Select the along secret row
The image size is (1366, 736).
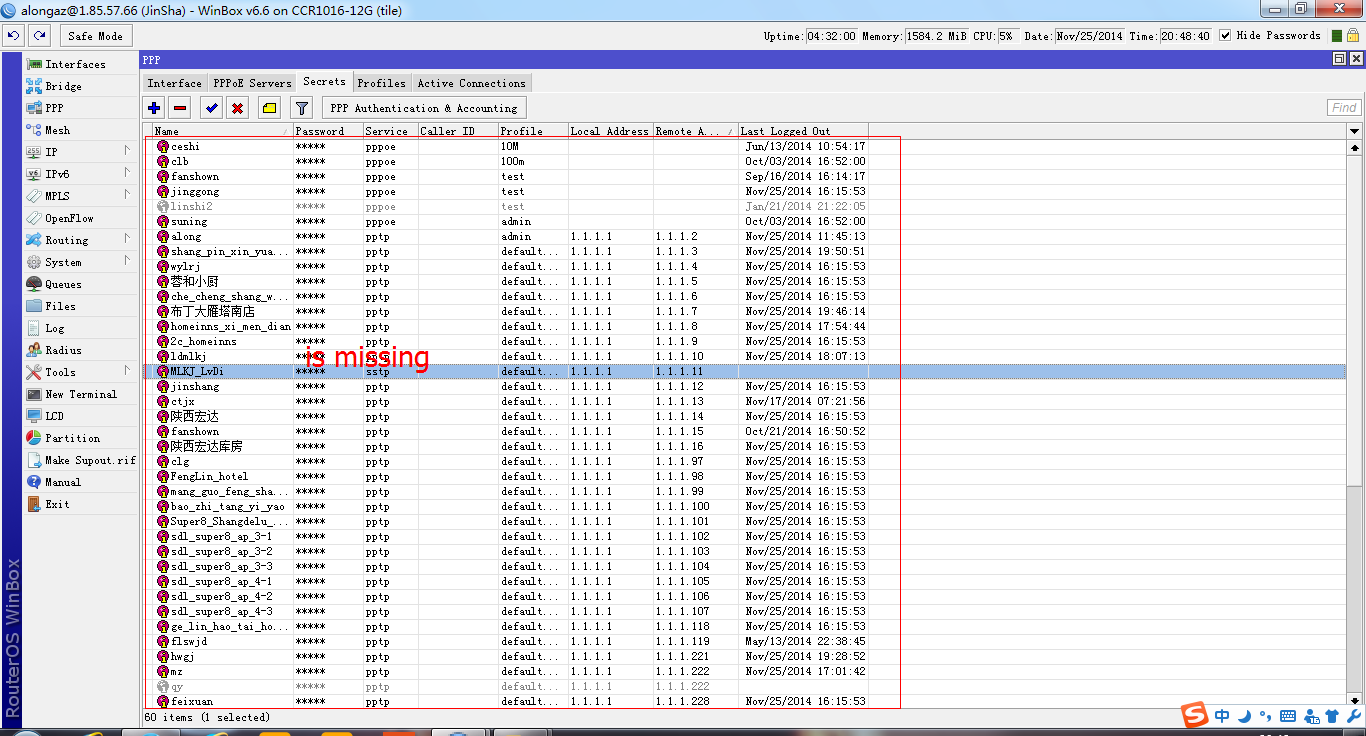pos(745,236)
